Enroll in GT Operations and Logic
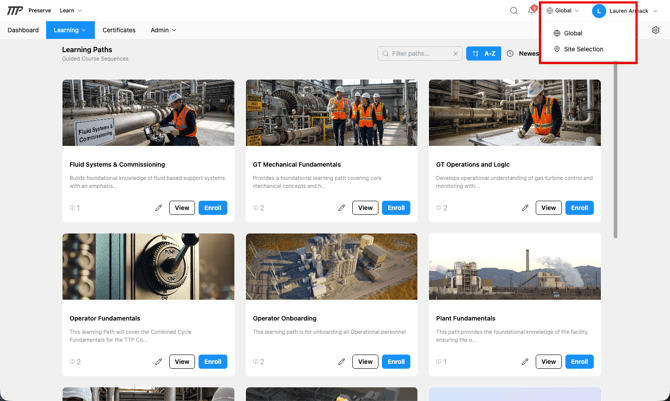 click(579, 208)
